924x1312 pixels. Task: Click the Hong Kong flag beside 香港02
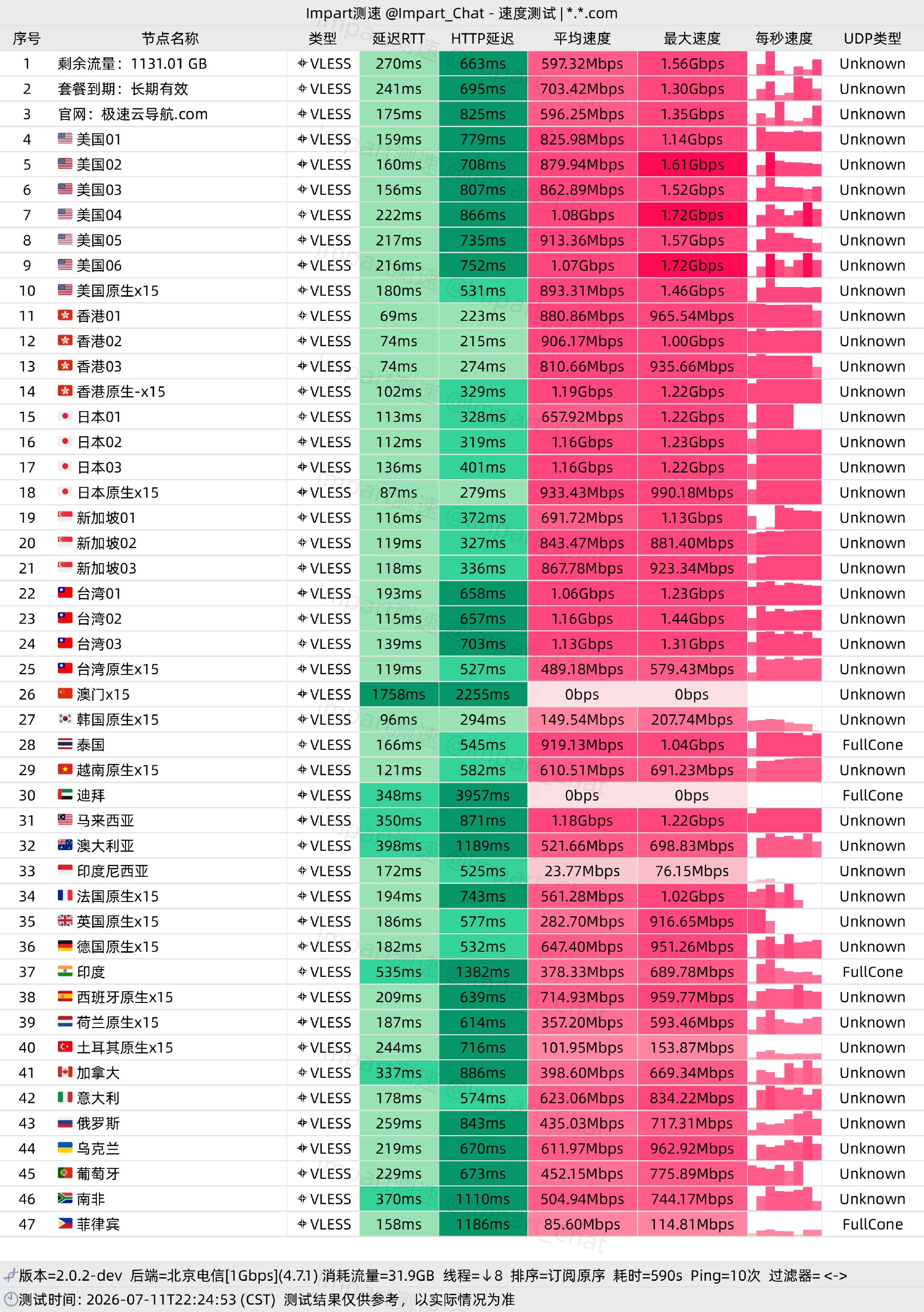tap(65, 341)
